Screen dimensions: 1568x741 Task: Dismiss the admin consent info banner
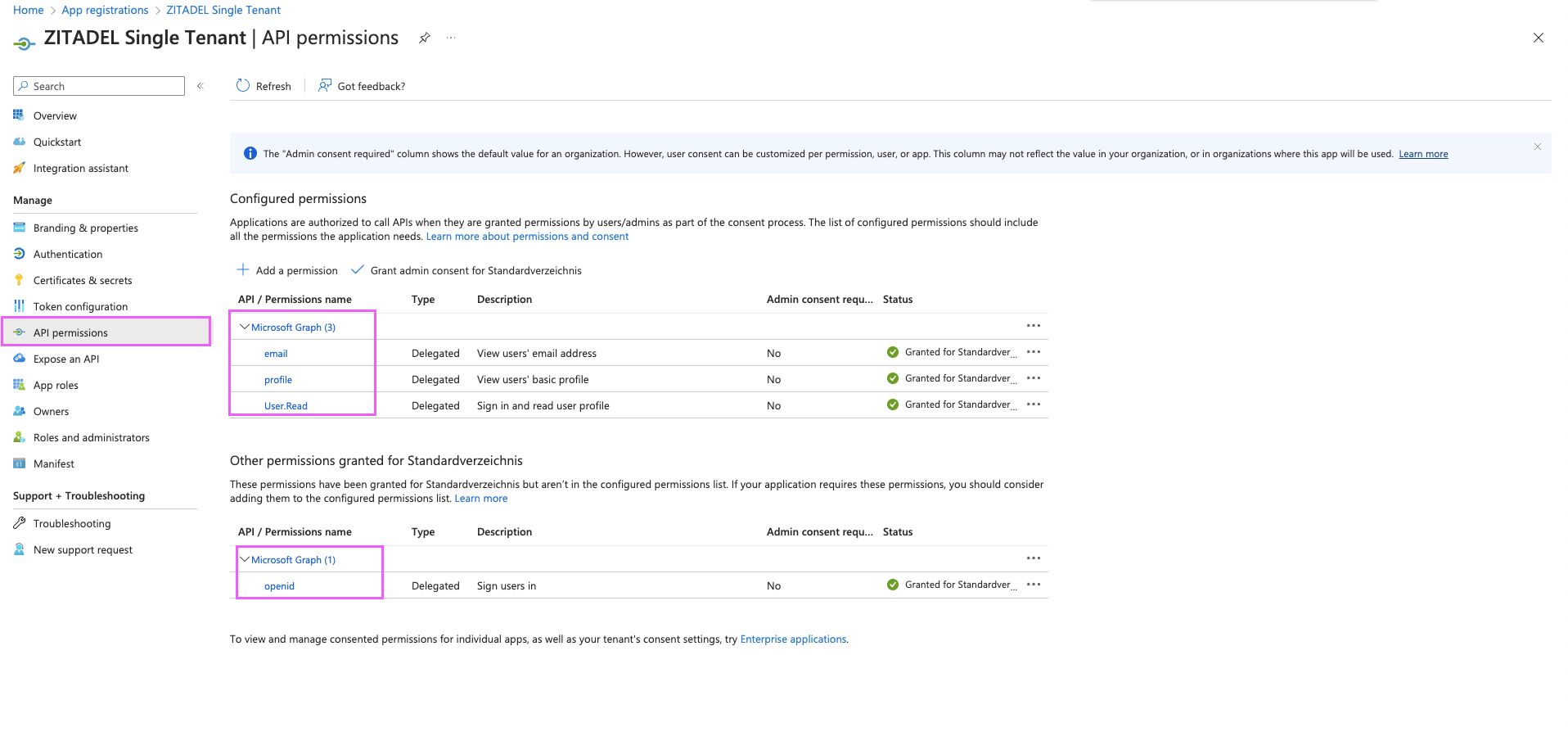point(1537,147)
